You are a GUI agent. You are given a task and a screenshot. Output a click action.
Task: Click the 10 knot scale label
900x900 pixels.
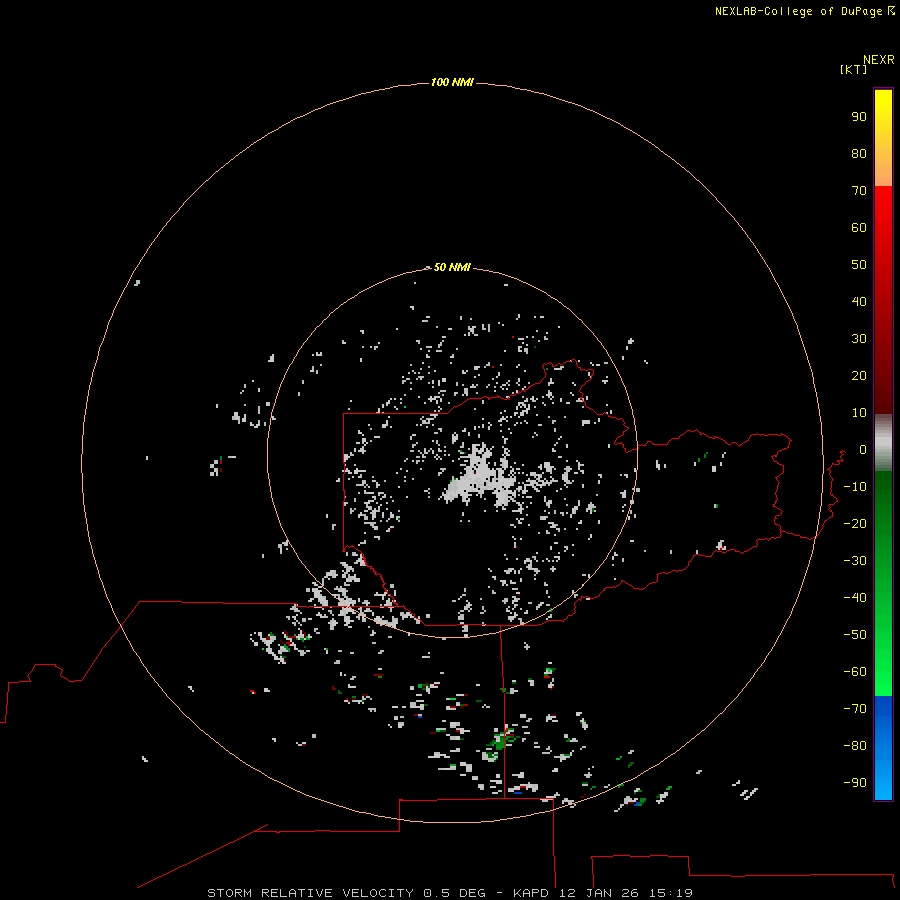pyautogui.click(x=859, y=413)
